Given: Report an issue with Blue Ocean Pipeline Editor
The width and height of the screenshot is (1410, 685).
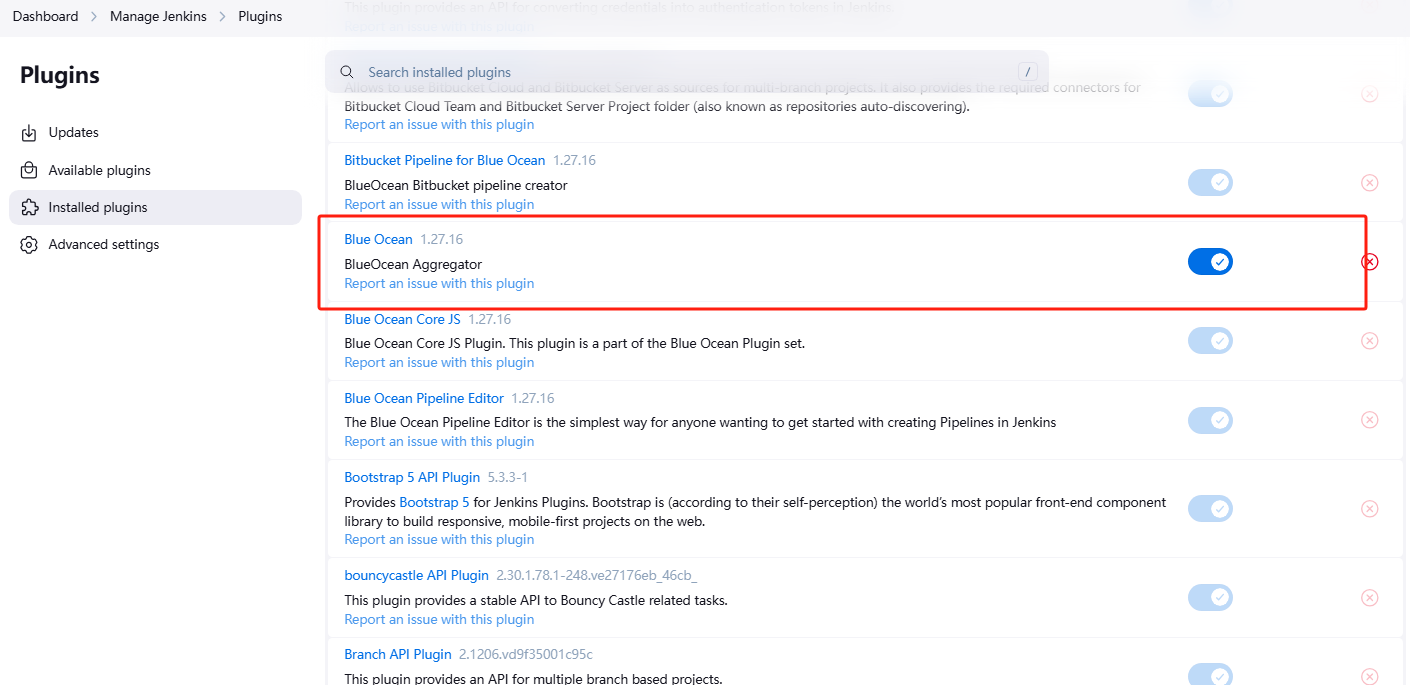Looking at the screenshot, I should tap(439, 441).
